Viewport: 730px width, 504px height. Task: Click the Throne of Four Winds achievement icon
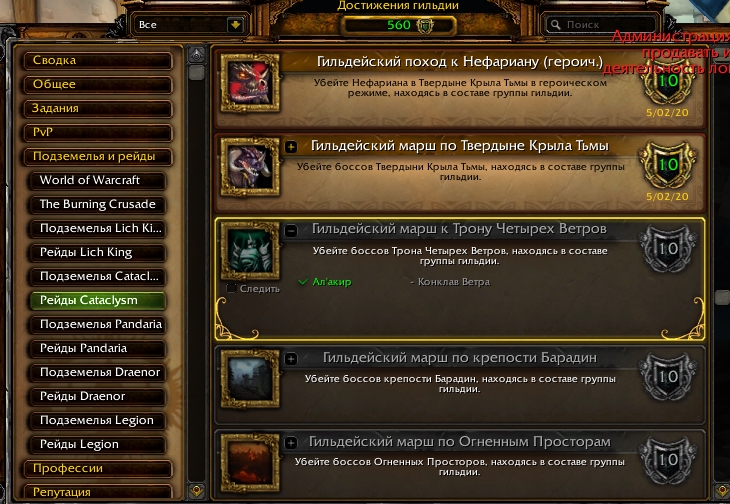point(250,251)
